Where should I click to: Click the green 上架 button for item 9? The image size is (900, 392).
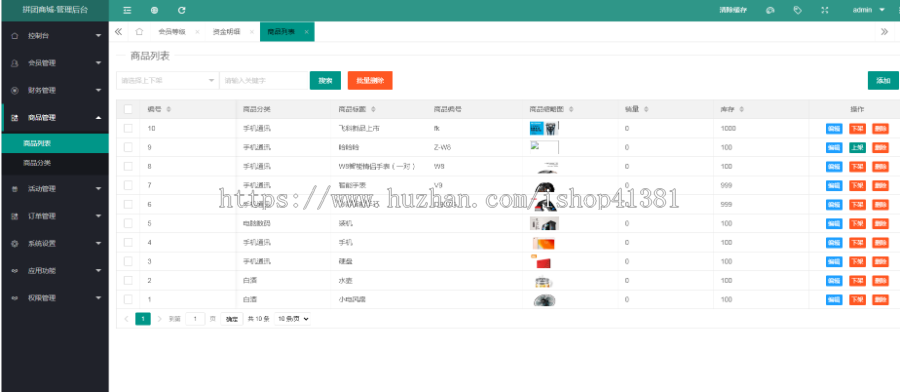[x=857, y=148]
